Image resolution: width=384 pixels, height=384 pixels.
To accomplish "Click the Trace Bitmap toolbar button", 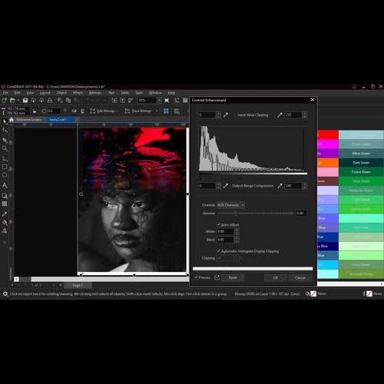I will click(x=138, y=111).
